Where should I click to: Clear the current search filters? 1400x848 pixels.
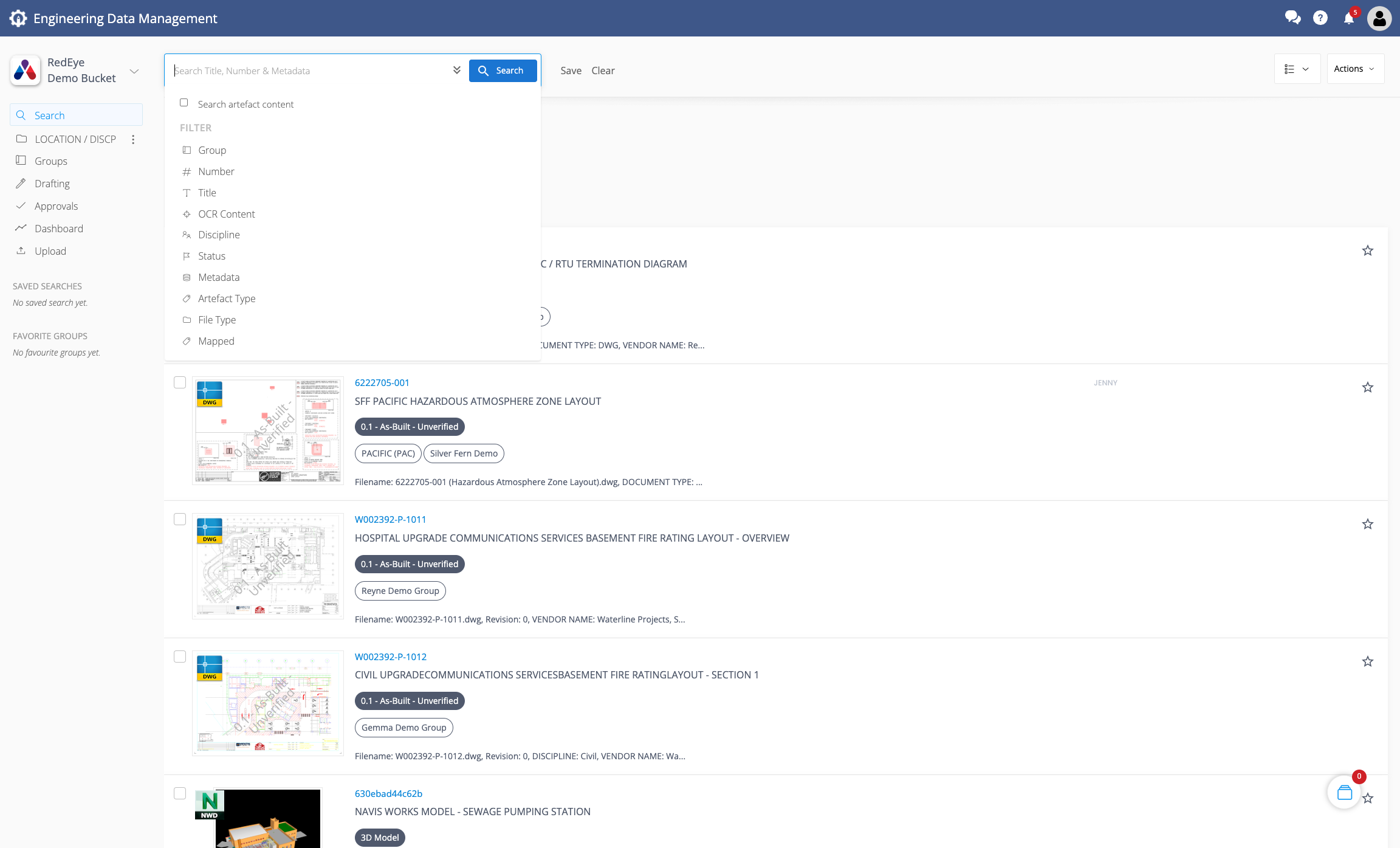[603, 71]
